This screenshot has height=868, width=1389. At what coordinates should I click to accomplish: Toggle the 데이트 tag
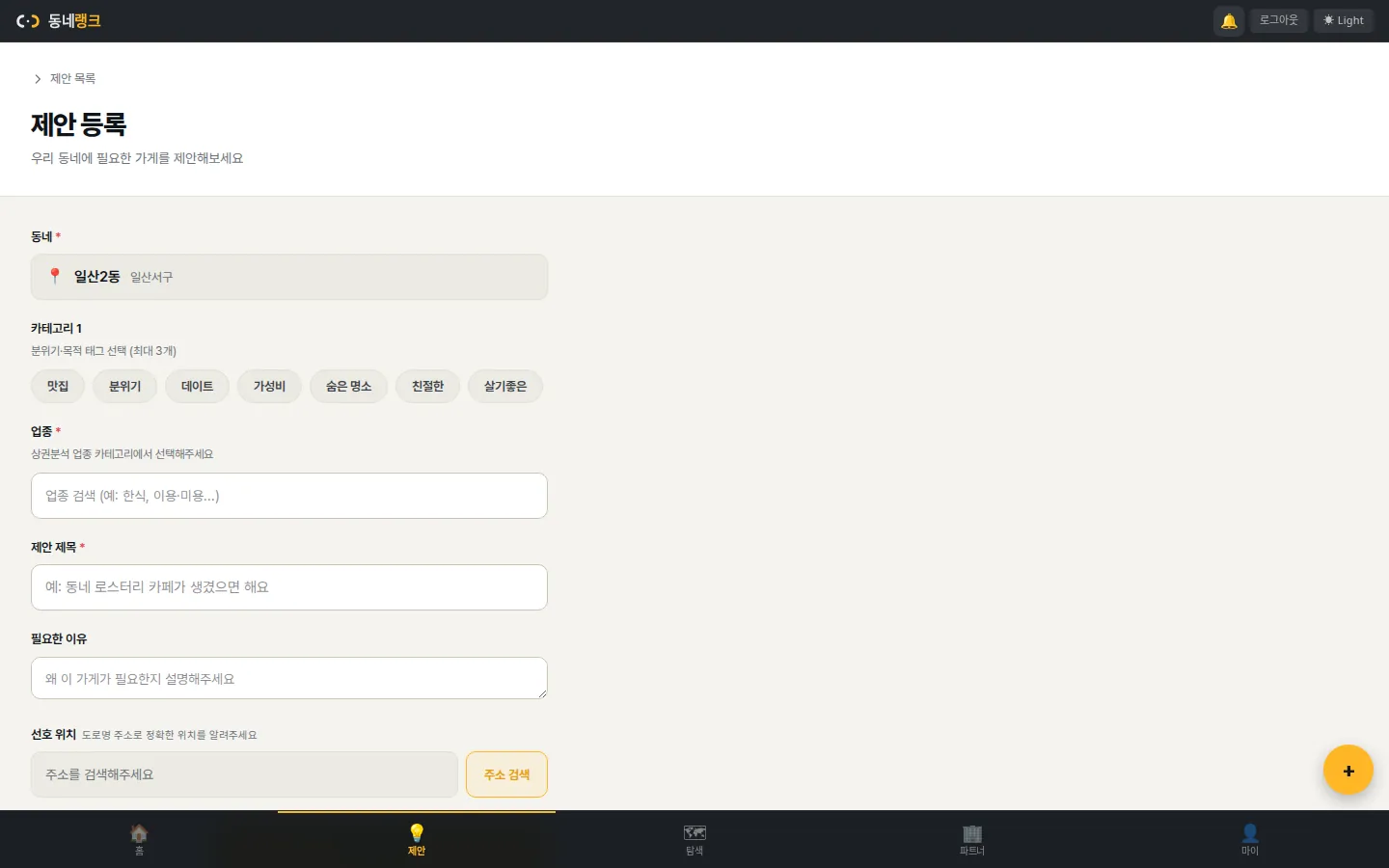198,387
